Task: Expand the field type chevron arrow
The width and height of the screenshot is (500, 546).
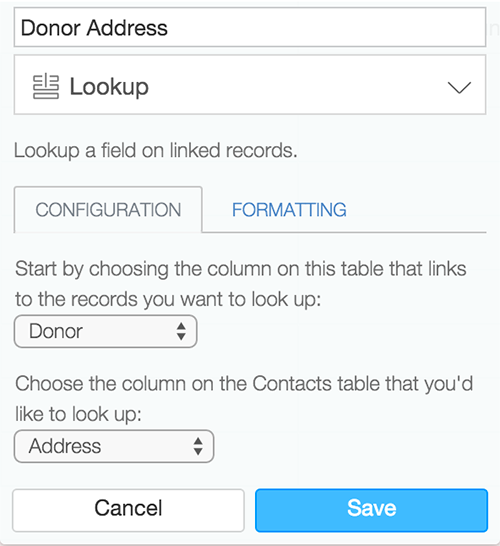Action: [x=459, y=87]
